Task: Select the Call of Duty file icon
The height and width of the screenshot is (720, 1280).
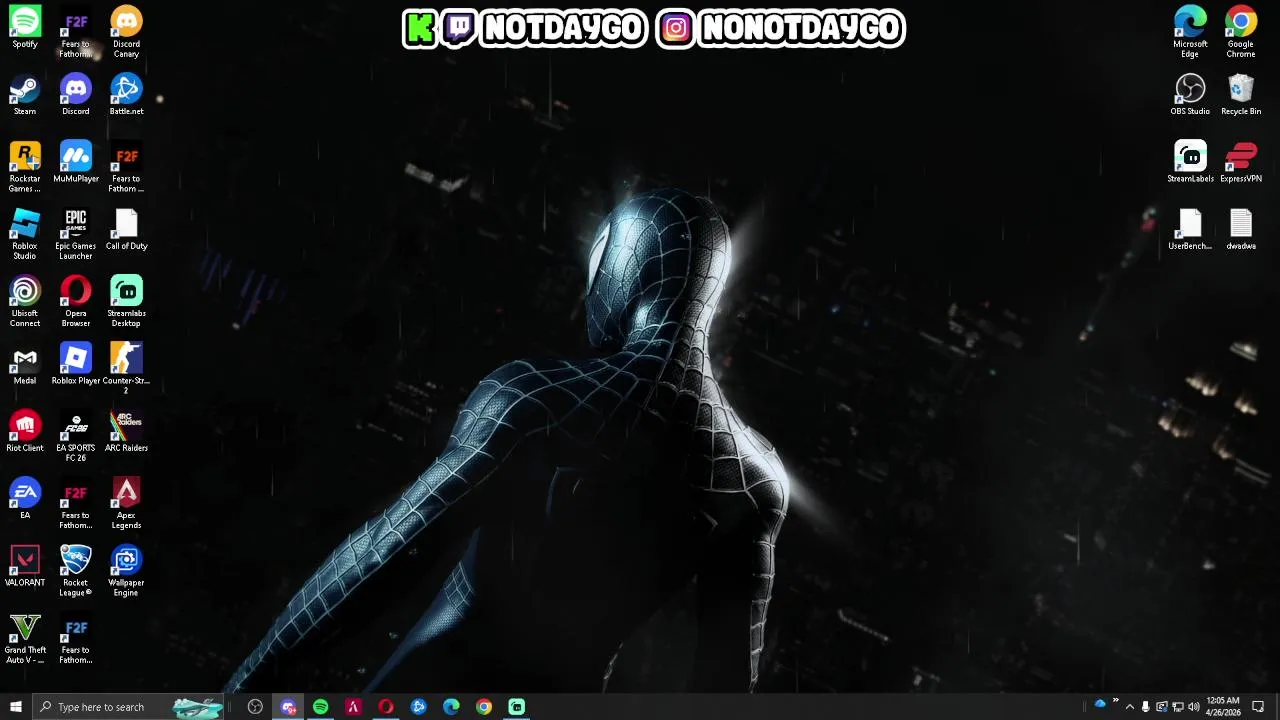Action: [126, 229]
